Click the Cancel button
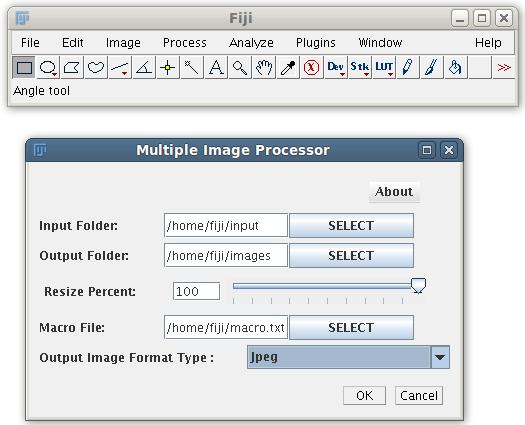 click(419, 396)
